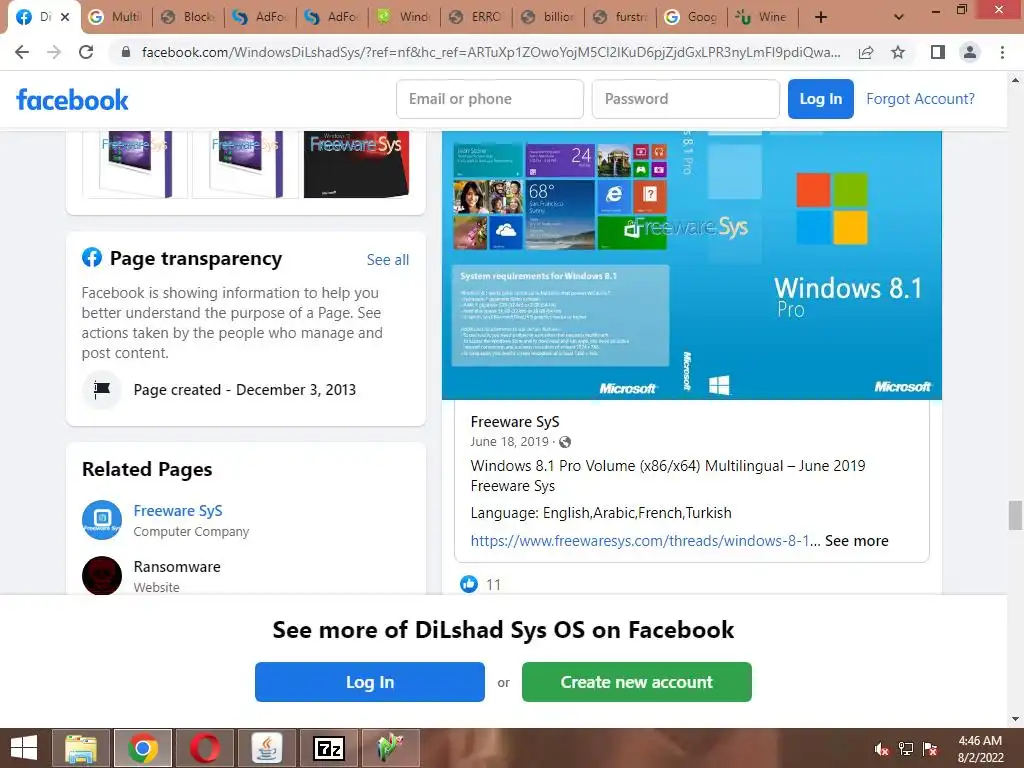
Task: Open the Windows Start button
Action: 24,748
